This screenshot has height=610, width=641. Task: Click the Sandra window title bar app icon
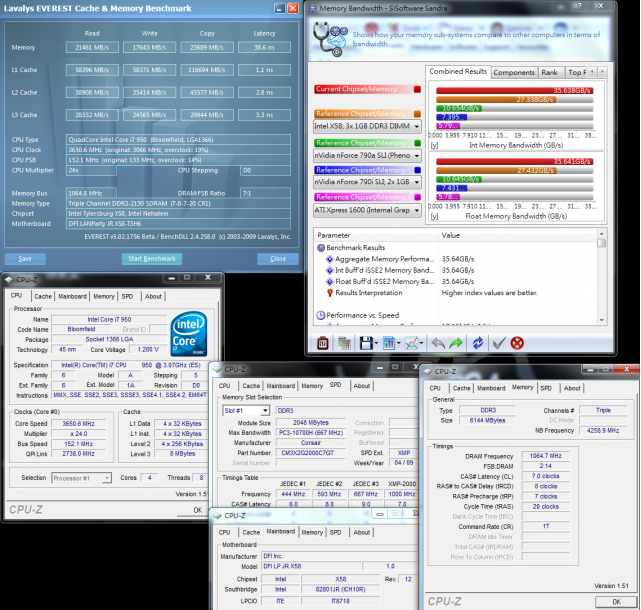313,8
